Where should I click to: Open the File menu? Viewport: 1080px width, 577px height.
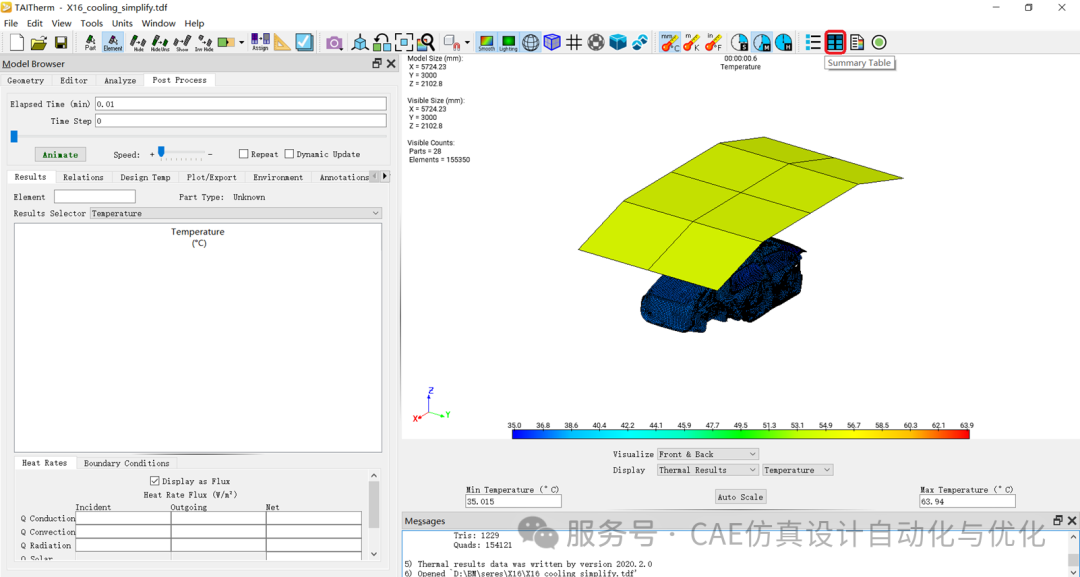pos(11,23)
